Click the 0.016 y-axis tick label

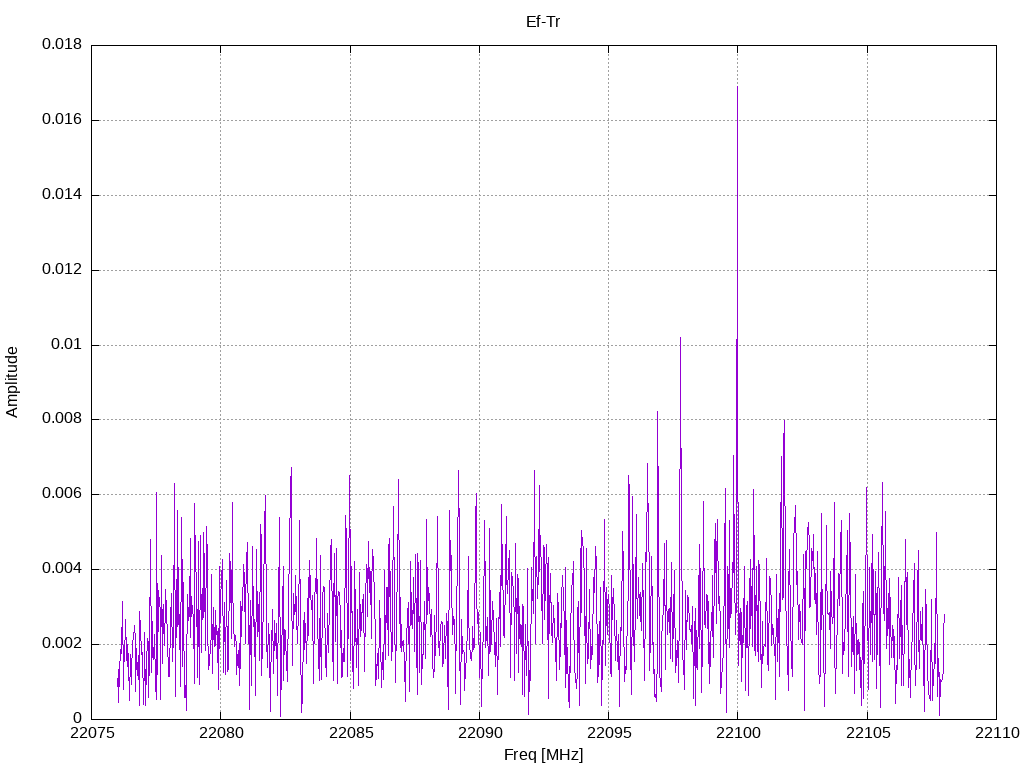[x=62, y=120]
